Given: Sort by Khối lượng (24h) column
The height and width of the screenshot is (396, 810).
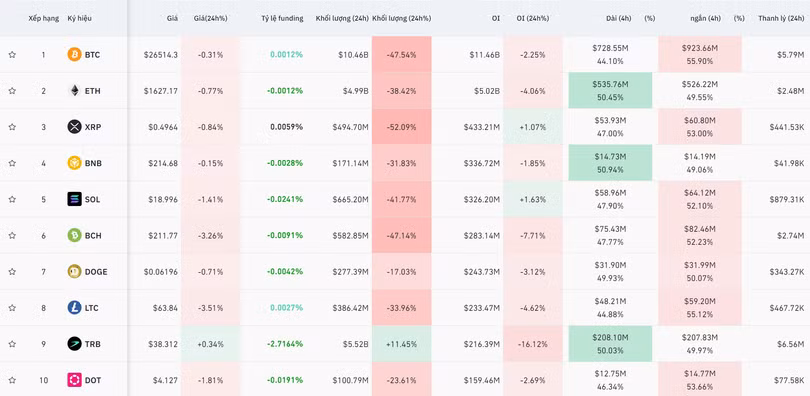Looking at the screenshot, I should point(342,18).
